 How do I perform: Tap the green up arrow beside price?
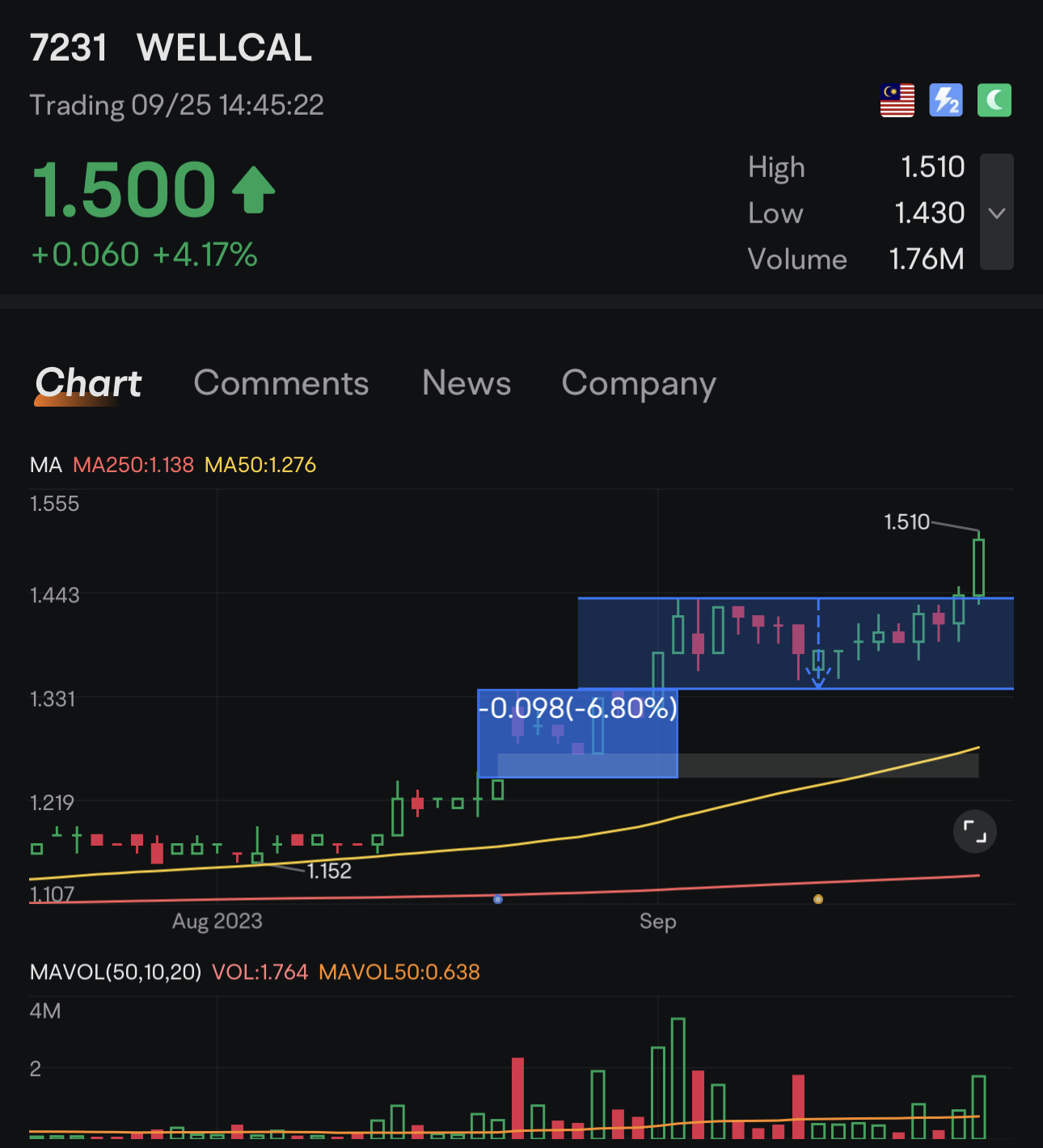click(254, 190)
